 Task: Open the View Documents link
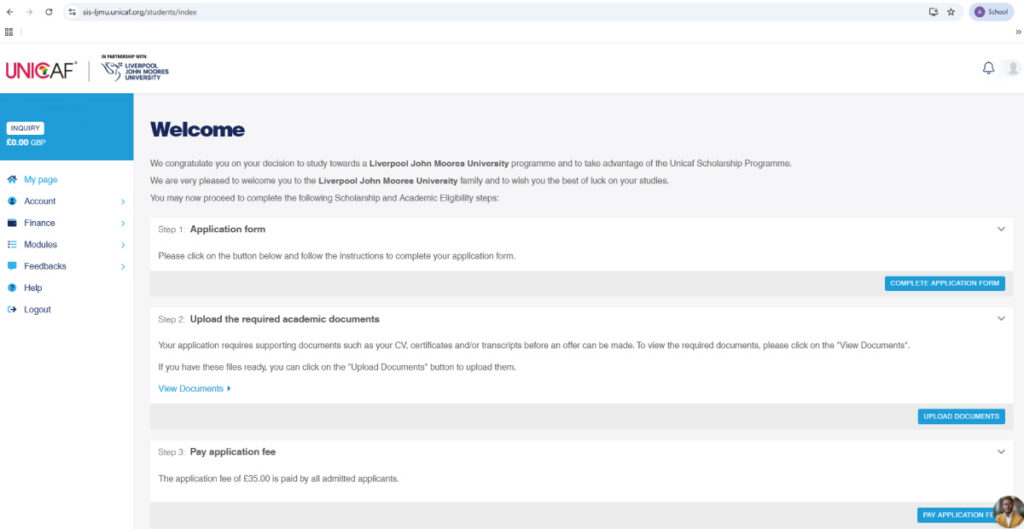click(193, 389)
